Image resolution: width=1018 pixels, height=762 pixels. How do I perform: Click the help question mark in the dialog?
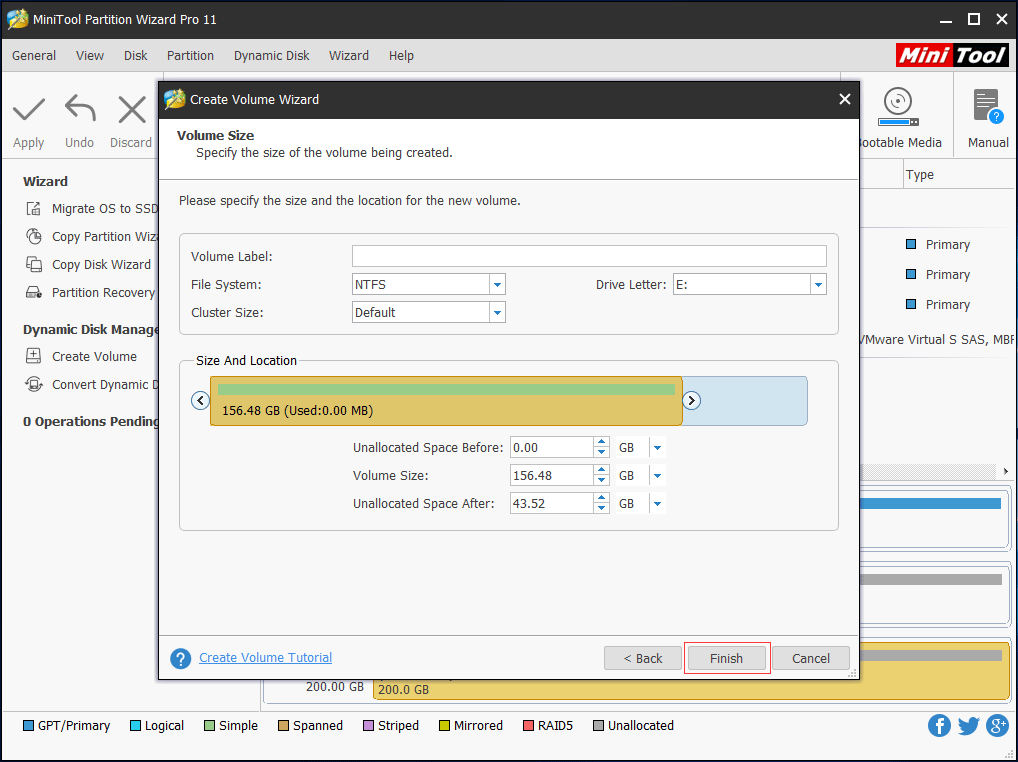click(x=180, y=658)
